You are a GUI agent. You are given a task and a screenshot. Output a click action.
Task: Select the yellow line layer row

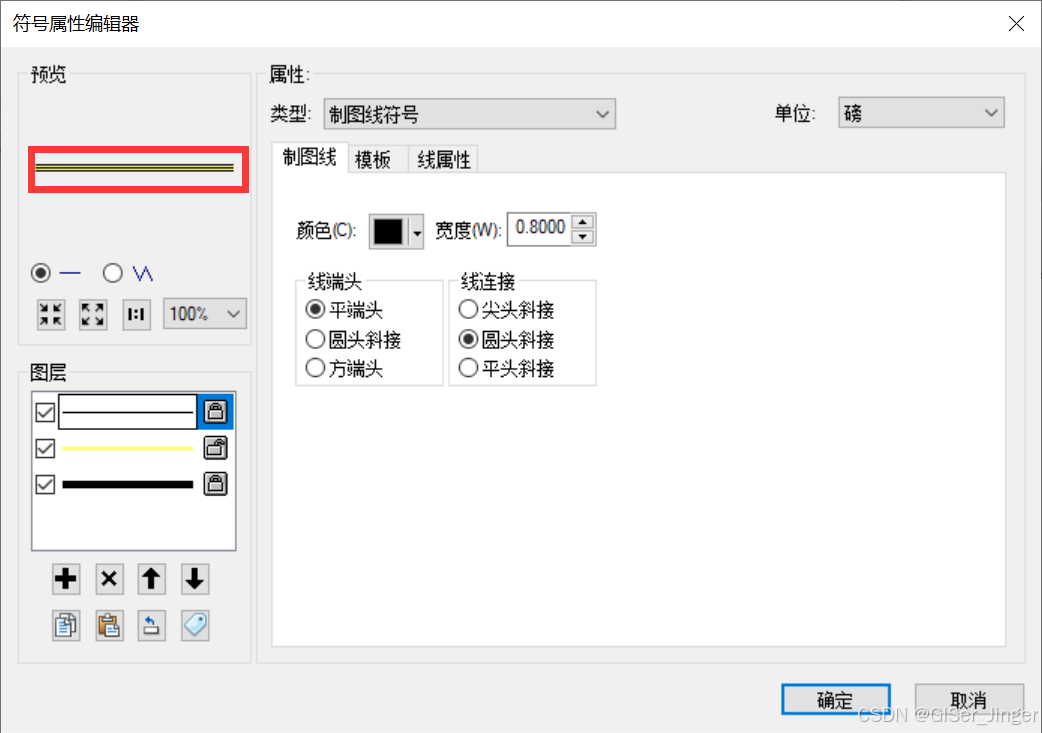point(128,448)
